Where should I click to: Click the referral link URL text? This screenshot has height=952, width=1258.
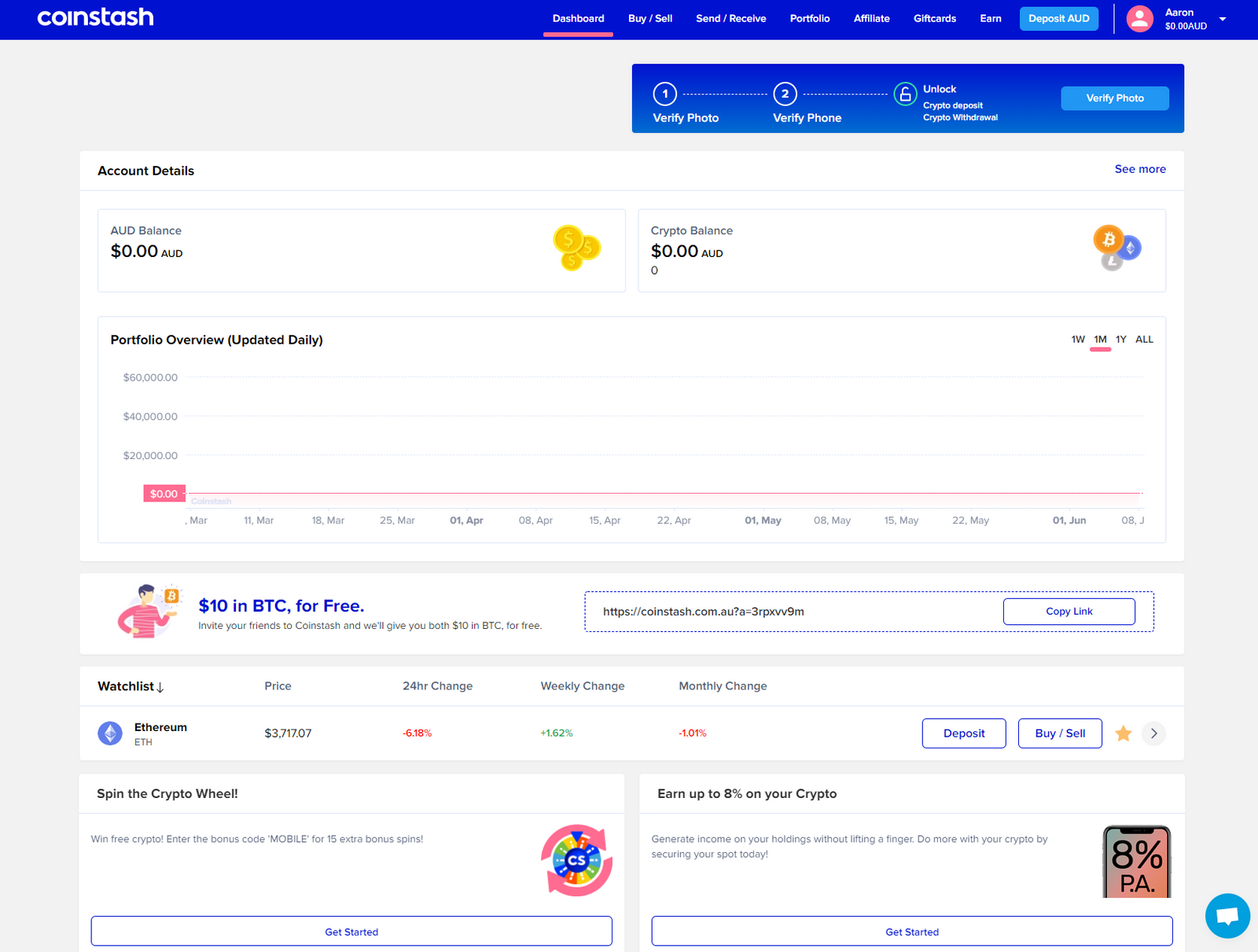[704, 612]
